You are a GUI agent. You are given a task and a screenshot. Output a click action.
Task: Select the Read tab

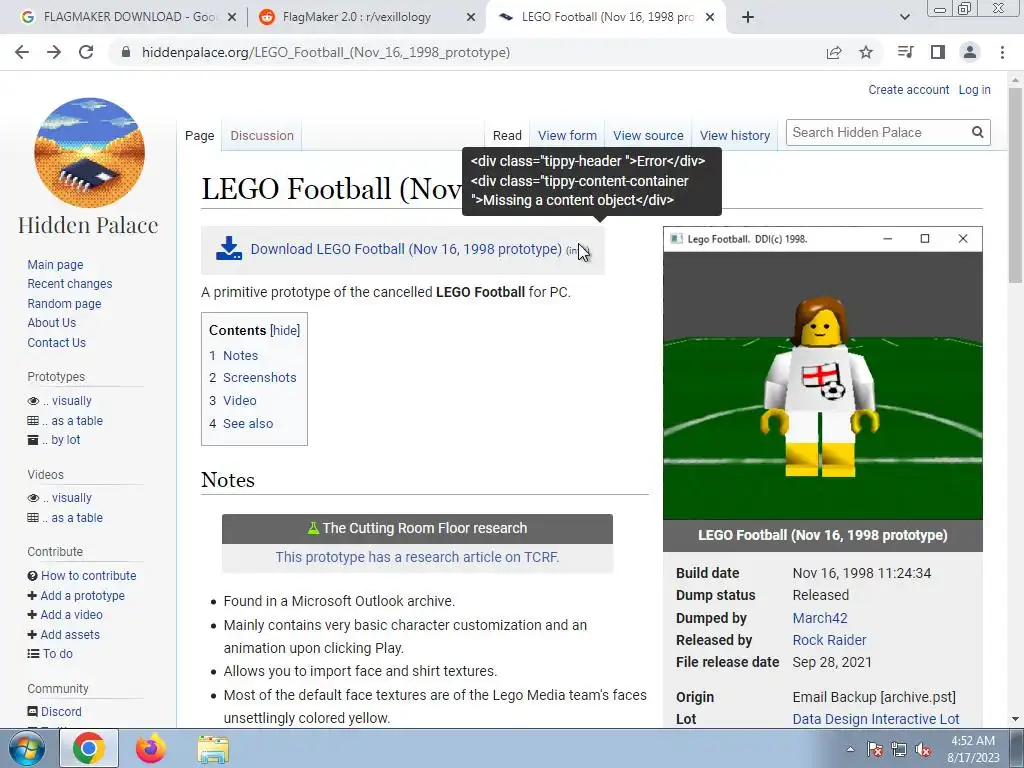coord(507,135)
